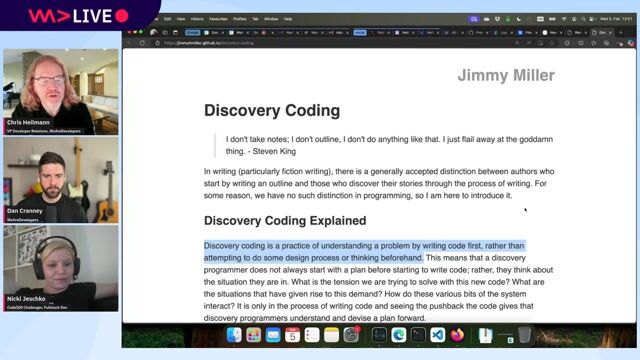Open Launchpad from the dock

253,335
